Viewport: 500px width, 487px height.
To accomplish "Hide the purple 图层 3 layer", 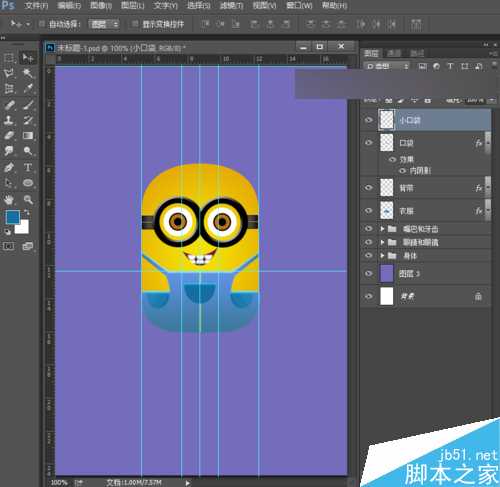I will 368,274.
